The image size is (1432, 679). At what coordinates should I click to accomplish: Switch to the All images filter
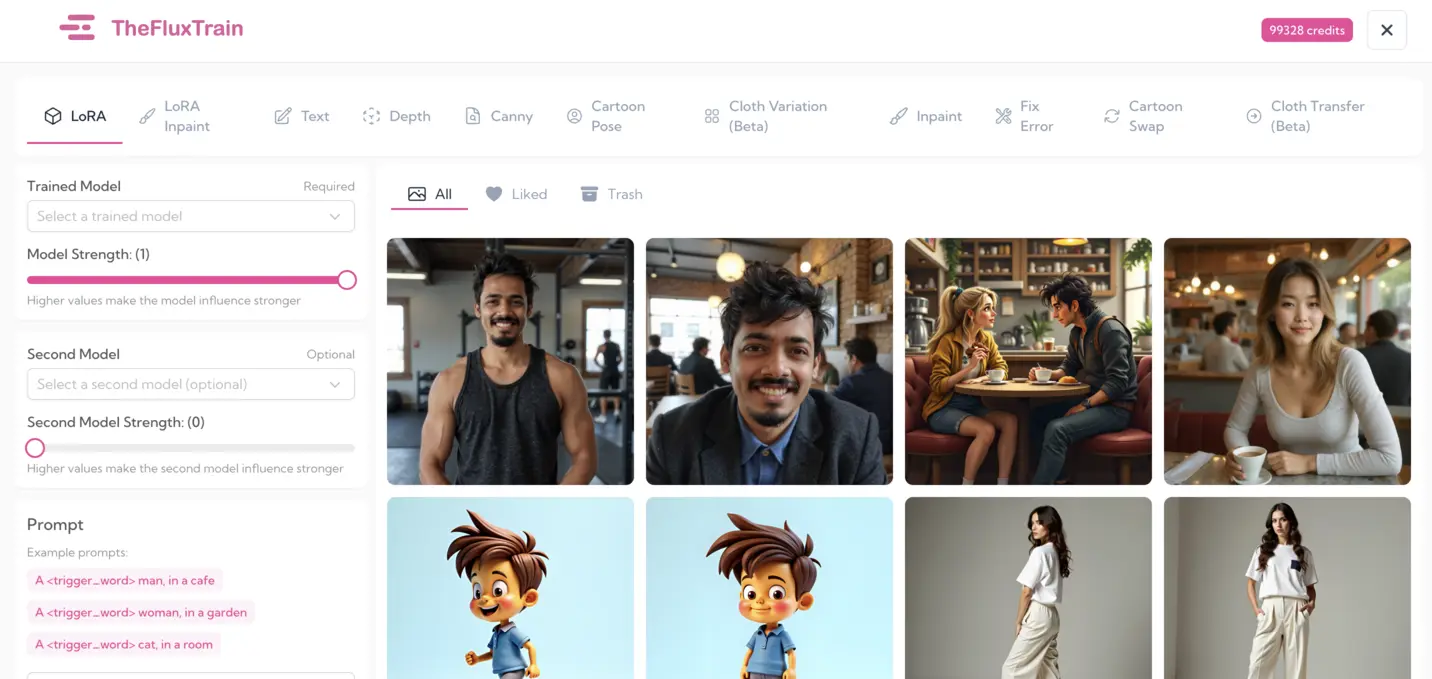click(430, 194)
